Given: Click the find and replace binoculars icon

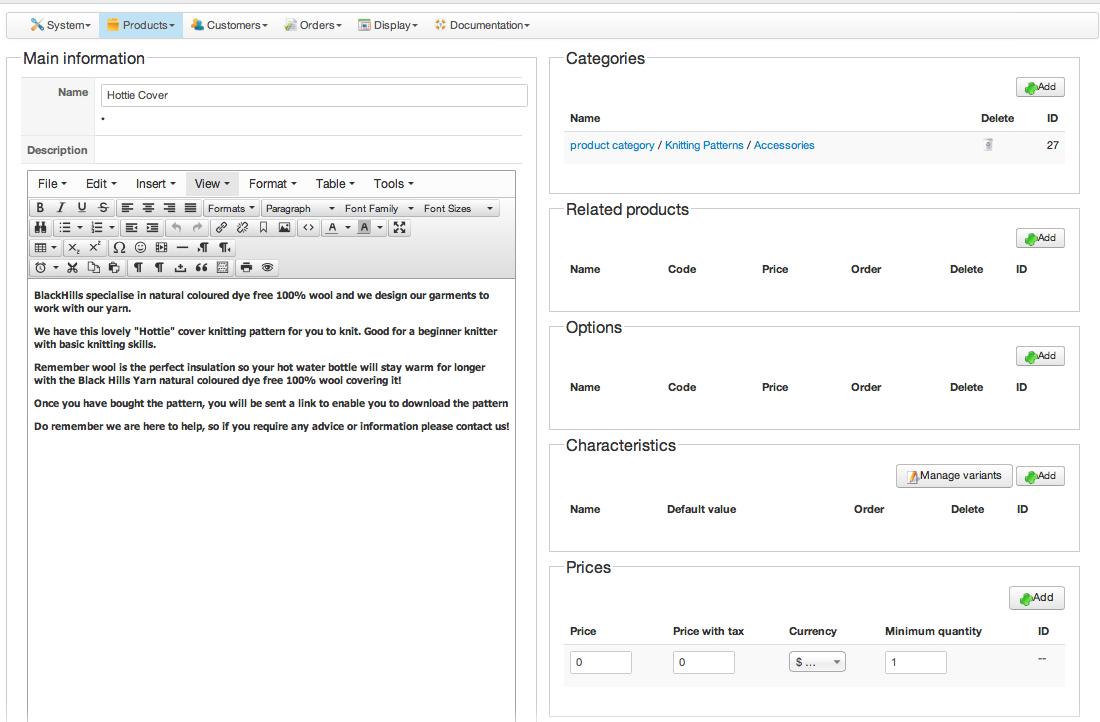Looking at the screenshot, I should [40, 228].
